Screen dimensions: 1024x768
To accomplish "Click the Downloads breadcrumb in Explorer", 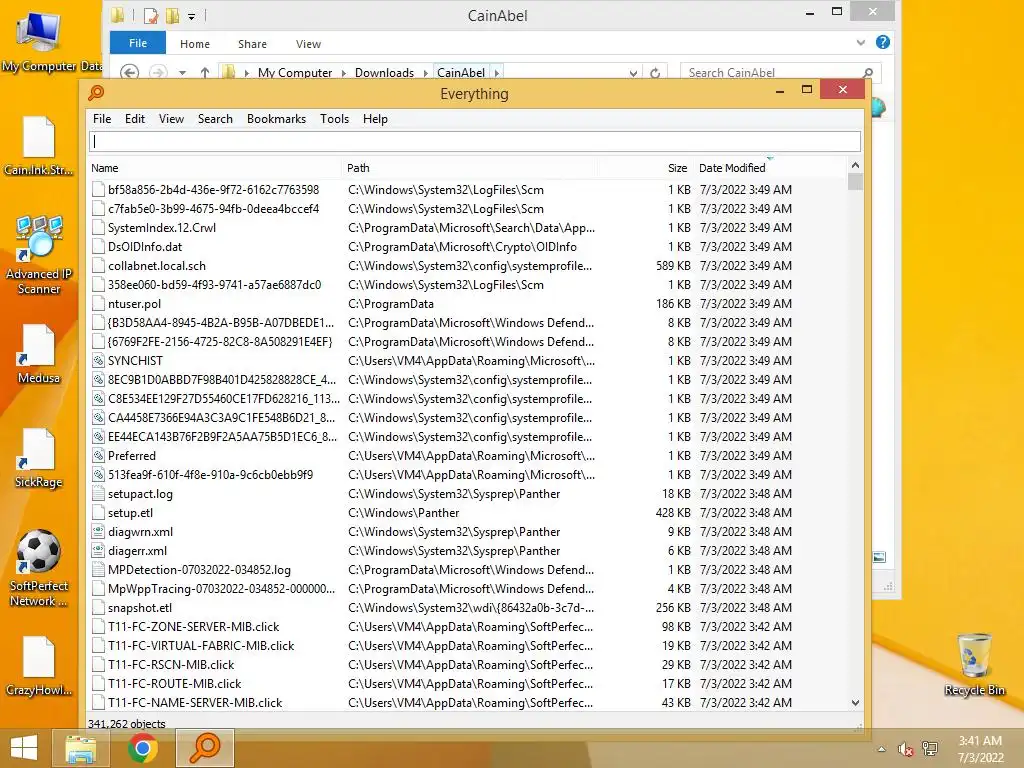I will [x=384, y=73].
